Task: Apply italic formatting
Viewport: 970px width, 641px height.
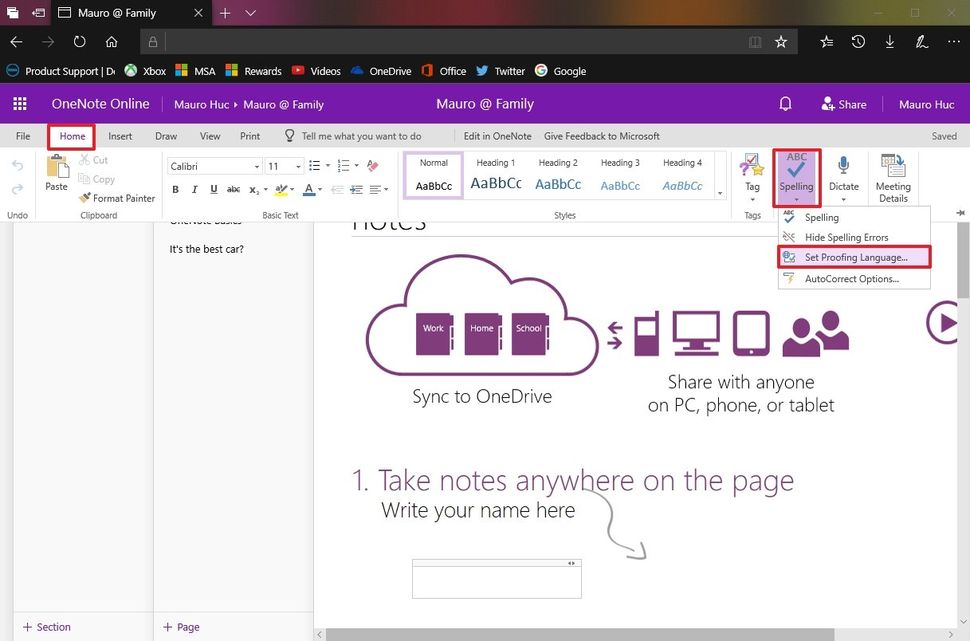Action: (x=193, y=189)
